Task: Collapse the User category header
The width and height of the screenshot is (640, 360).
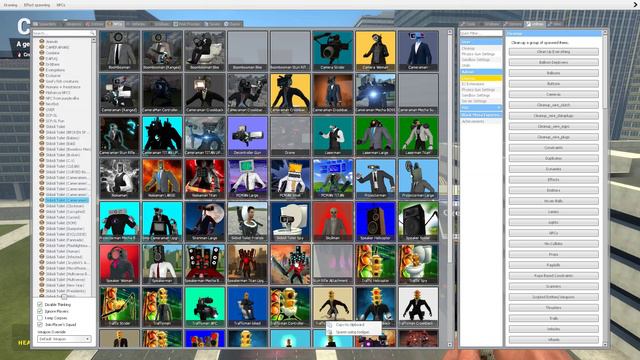Action: [481, 42]
